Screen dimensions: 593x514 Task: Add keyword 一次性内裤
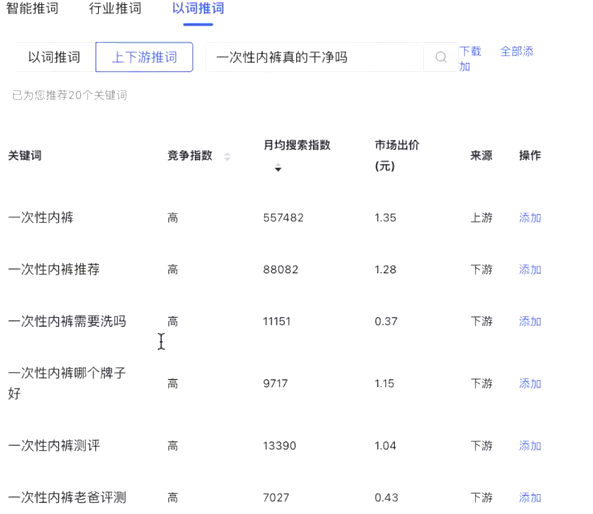point(530,218)
